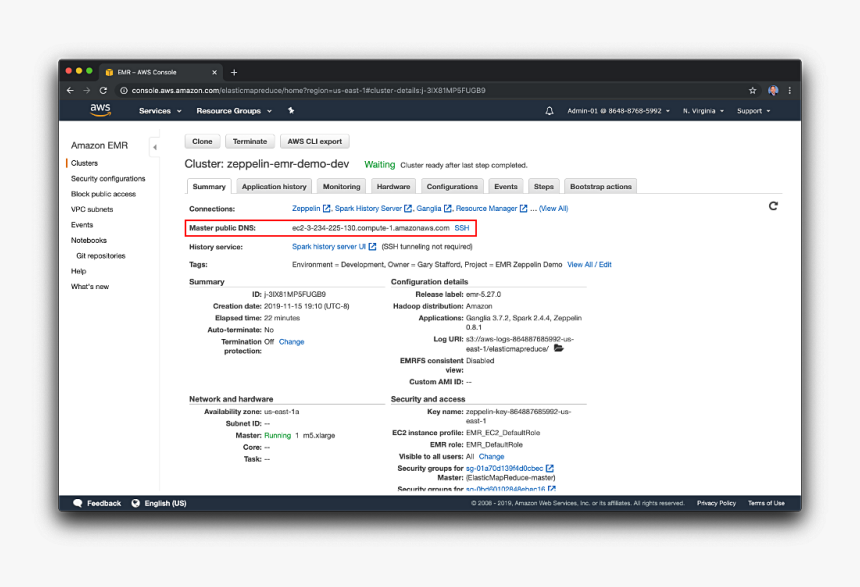Reload the page using browser refresh button
The height and width of the screenshot is (587, 860).
click(x=103, y=90)
